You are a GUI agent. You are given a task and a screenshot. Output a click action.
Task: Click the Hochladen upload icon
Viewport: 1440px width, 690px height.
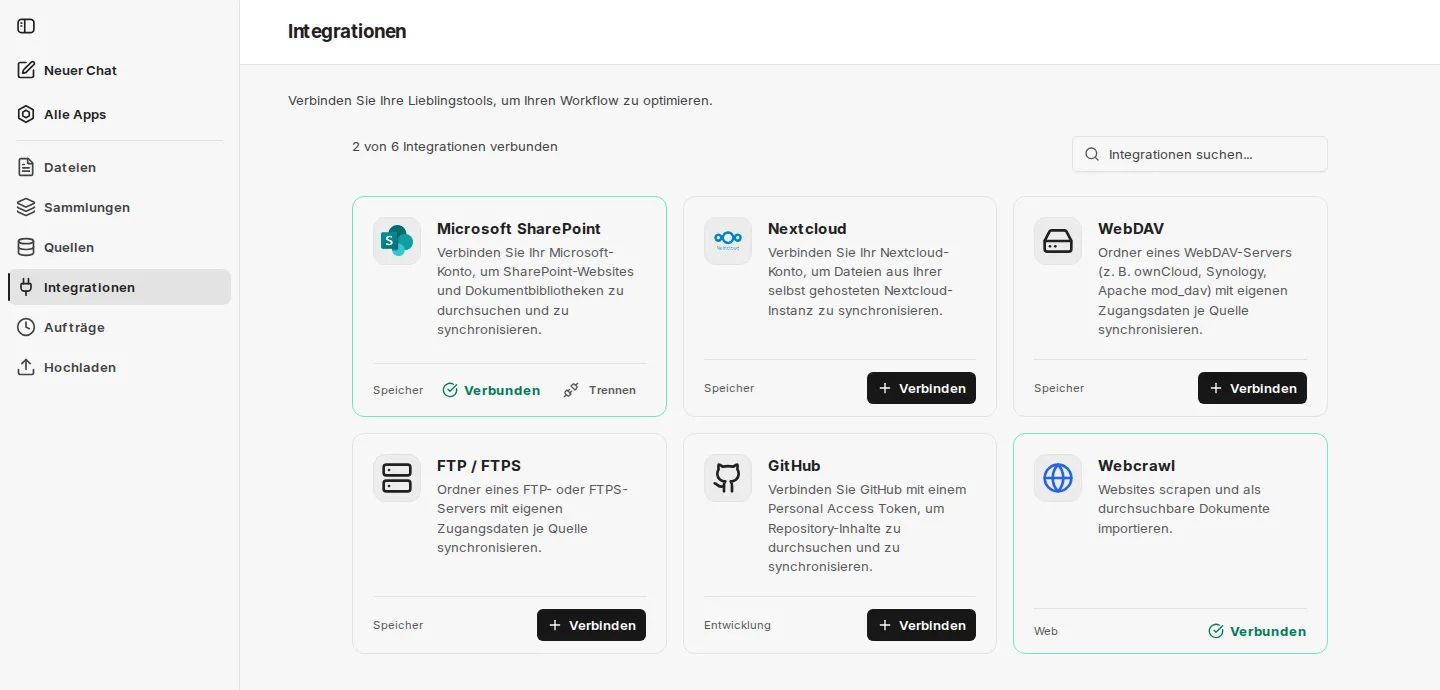pos(26,367)
